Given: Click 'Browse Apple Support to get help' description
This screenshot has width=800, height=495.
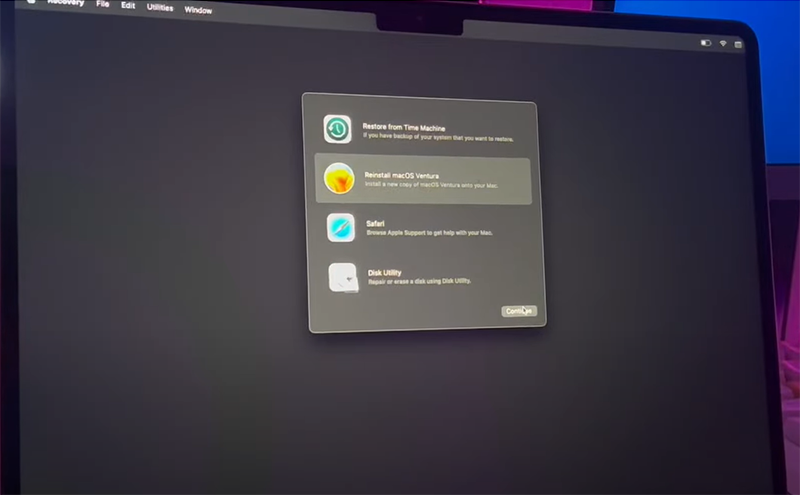Looking at the screenshot, I should [x=430, y=232].
